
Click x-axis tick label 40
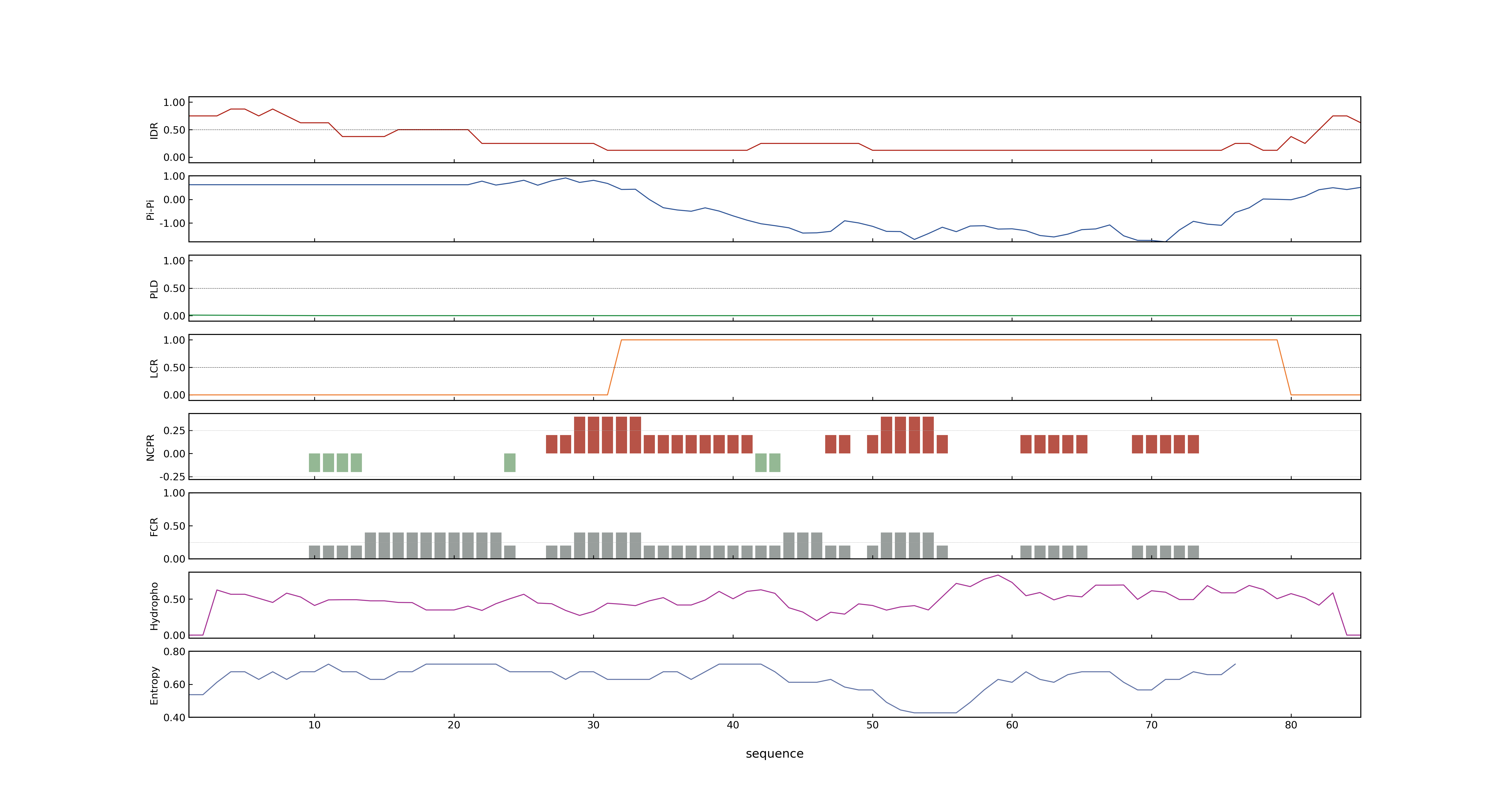(x=733, y=725)
